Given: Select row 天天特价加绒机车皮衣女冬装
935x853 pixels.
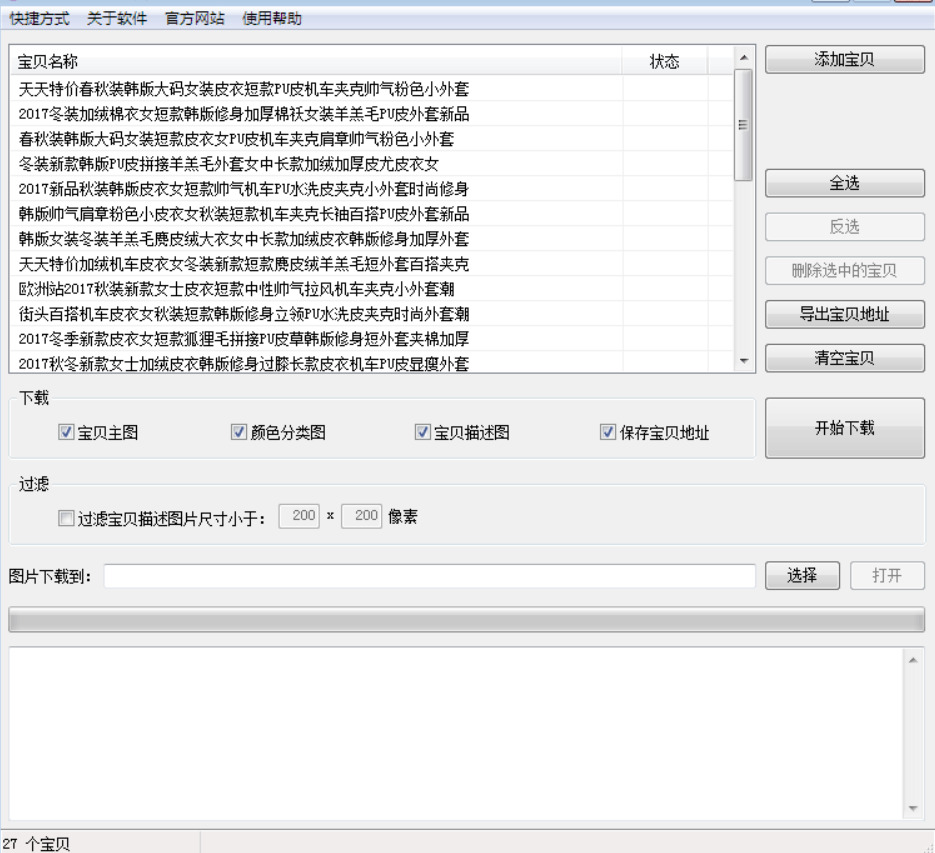Looking at the screenshot, I should coord(371,264).
